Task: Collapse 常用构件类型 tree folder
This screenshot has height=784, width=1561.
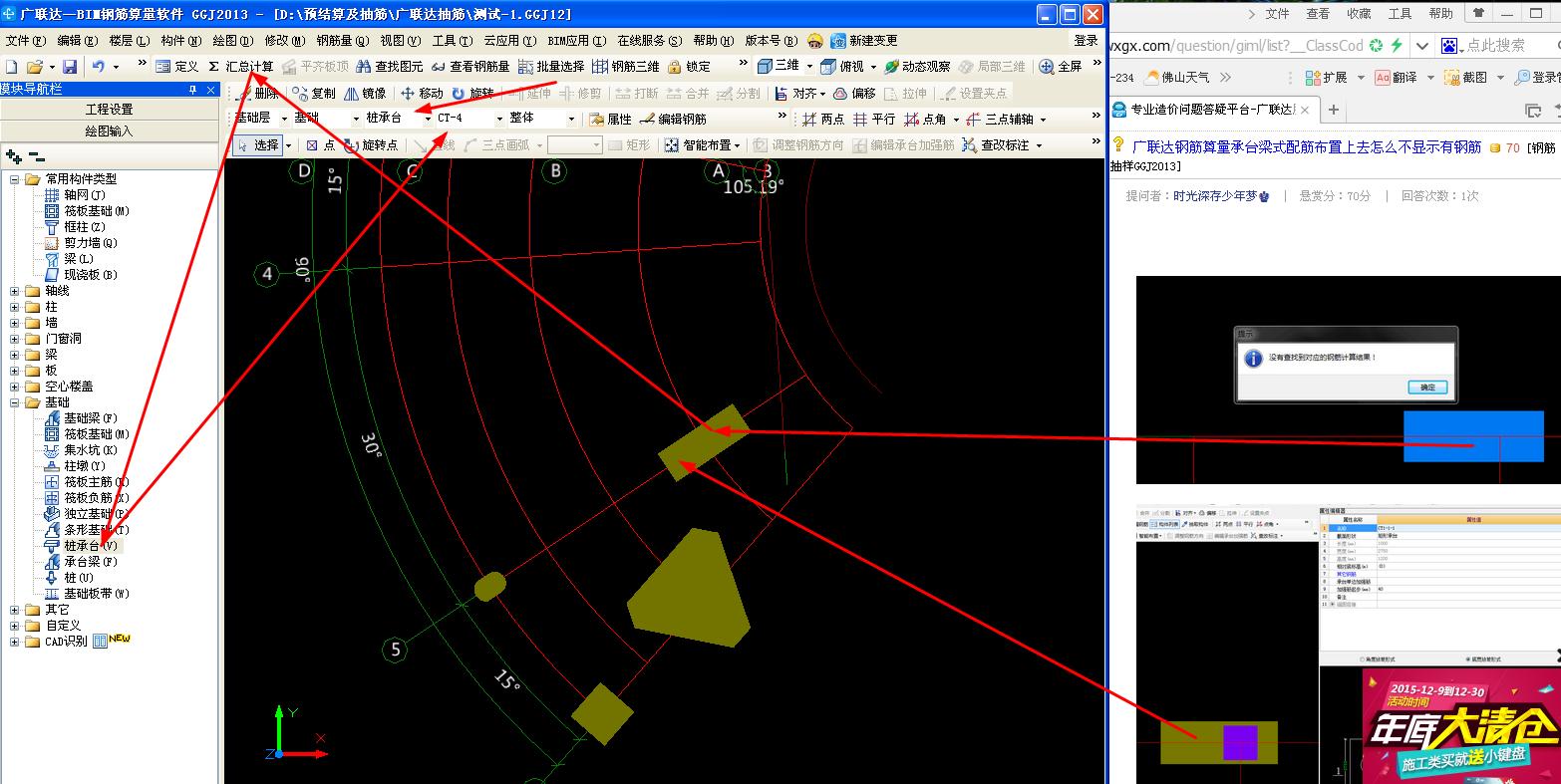Action: tap(15, 179)
